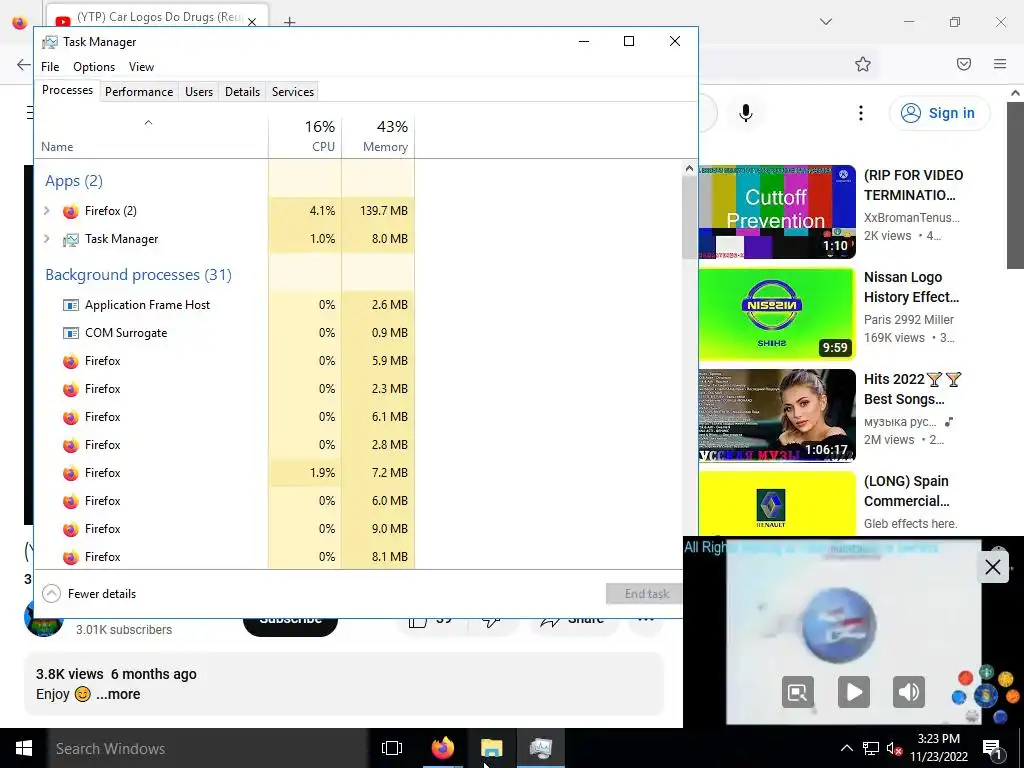The width and height of the screenshot is (1024, 768).
Task: Bookmark this page with the star icon
Action: (x=863, y=64)
